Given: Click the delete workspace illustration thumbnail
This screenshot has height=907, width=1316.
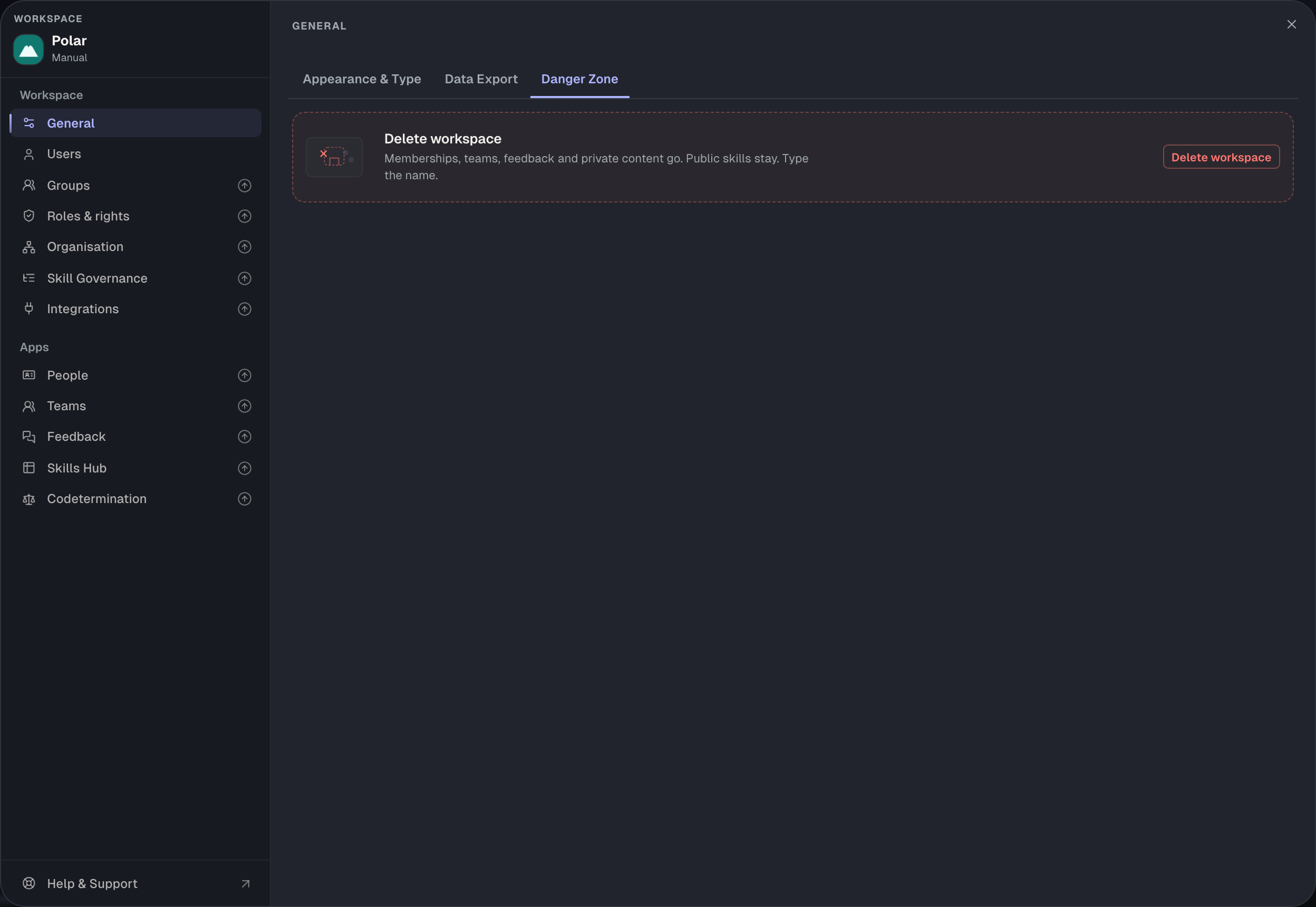Looking at the screenshot, I should (334, 157).
